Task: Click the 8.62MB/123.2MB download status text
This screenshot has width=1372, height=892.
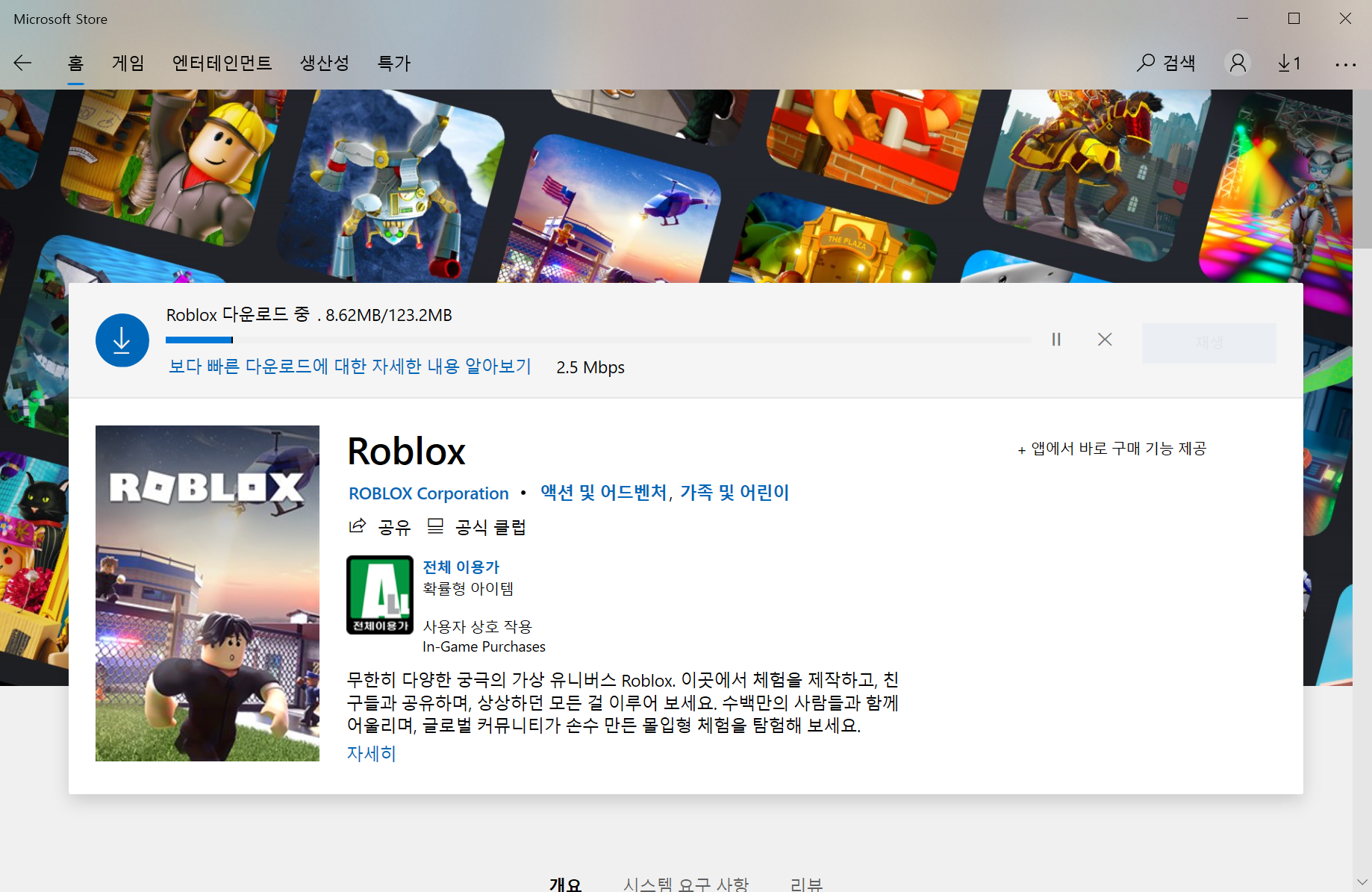Action: tap(389, 315)
